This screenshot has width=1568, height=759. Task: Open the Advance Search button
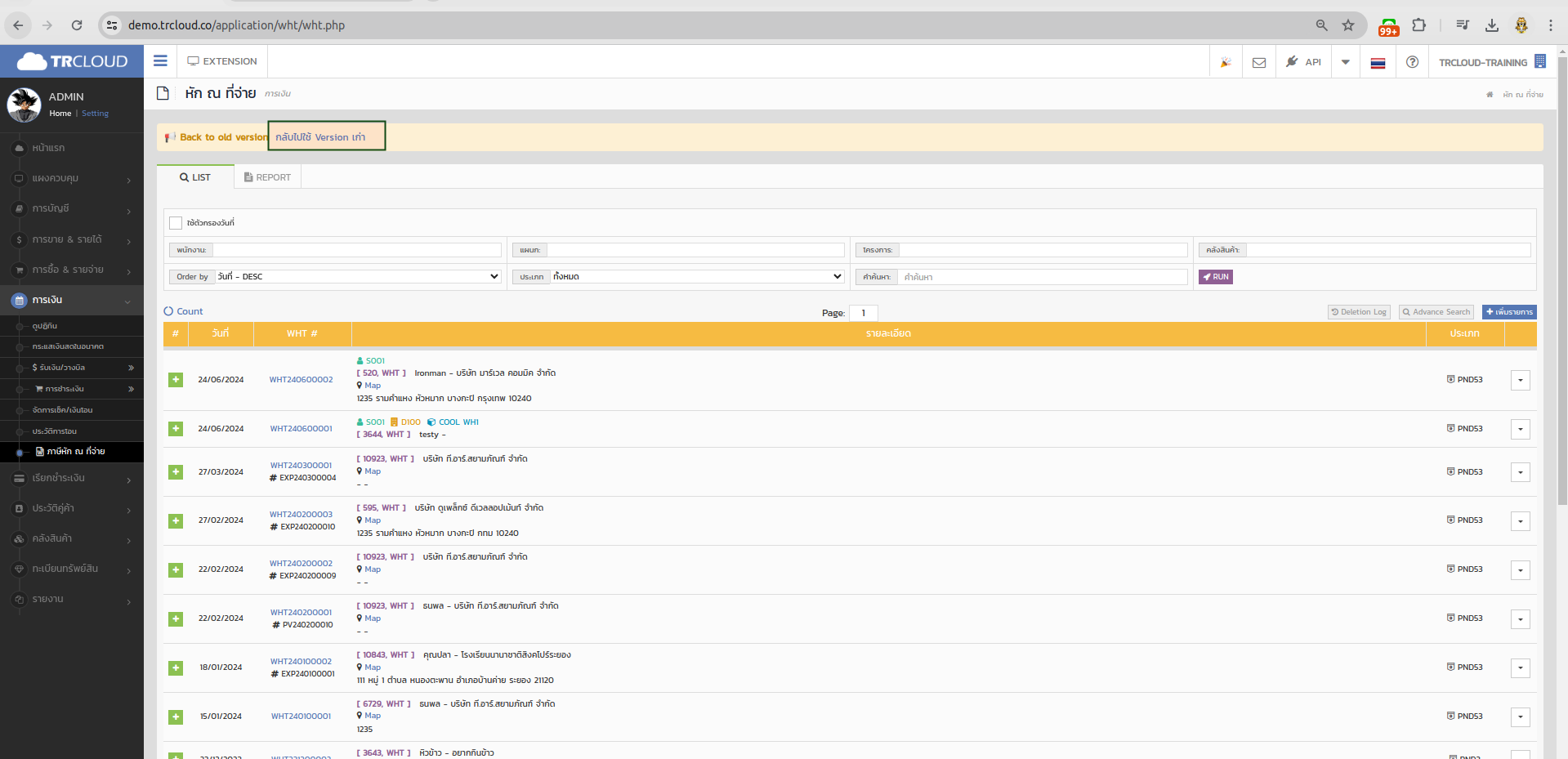click(x=1436, y=312)
